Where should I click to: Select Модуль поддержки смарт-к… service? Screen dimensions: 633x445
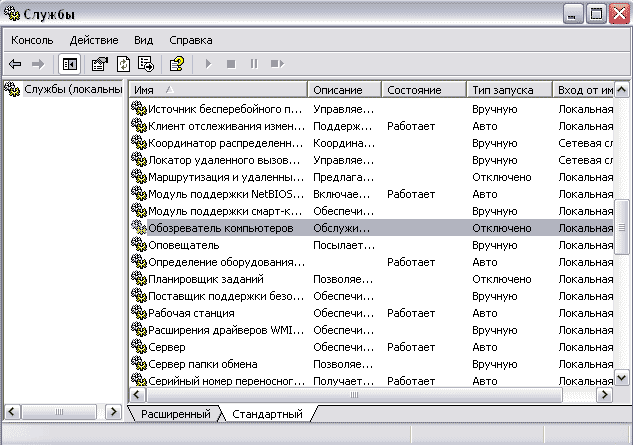[x=225, y=211]
